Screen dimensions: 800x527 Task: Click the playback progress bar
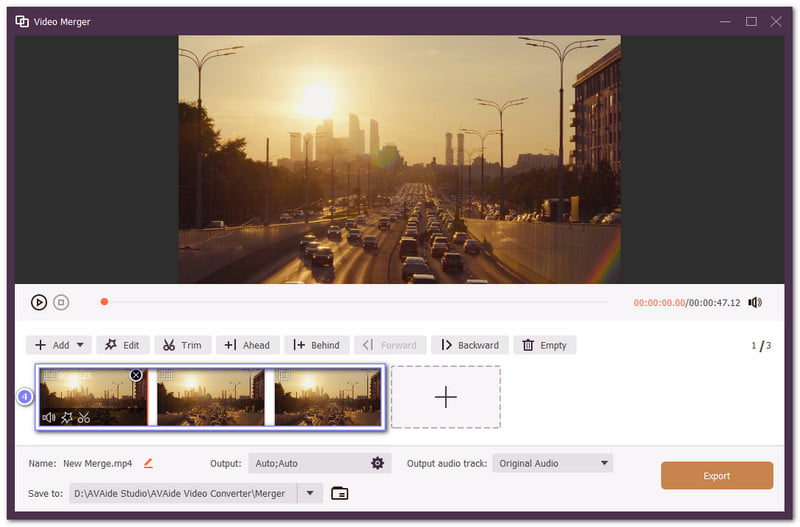pyautogui.click(x=355, y=301)
